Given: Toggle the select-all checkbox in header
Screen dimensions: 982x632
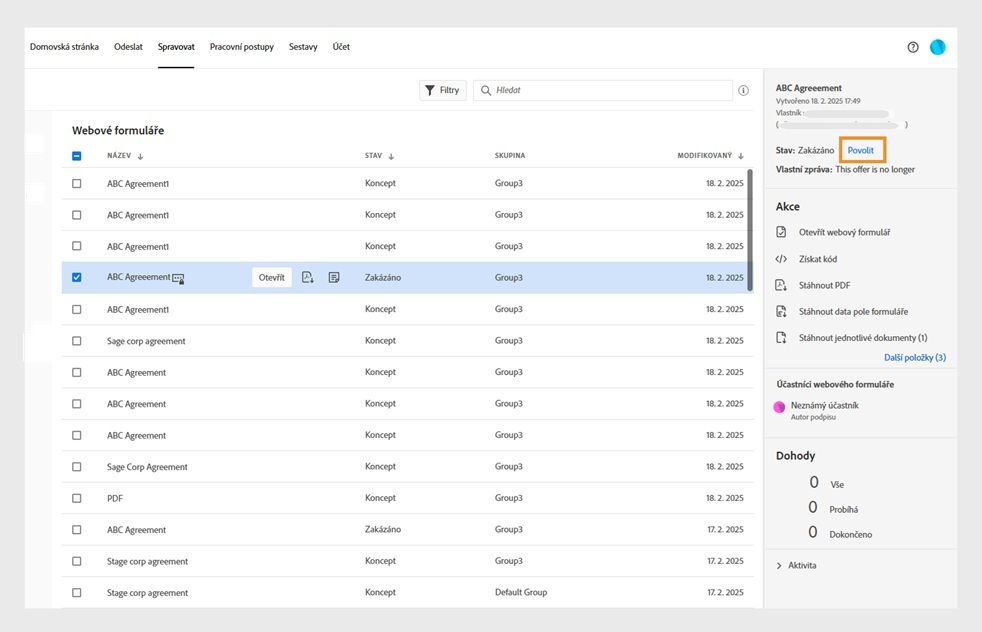Looking at the screenshot, I should 77,156.
